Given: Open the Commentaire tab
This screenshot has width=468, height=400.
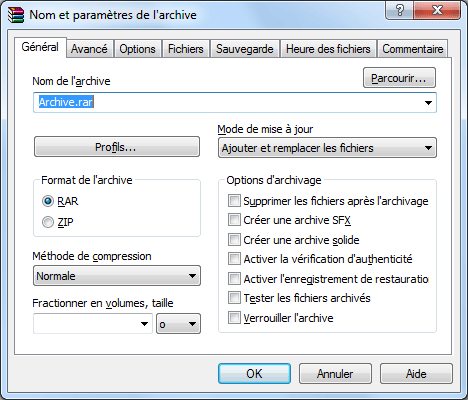Looking at the screenshot, I should (x=413, y=49).
